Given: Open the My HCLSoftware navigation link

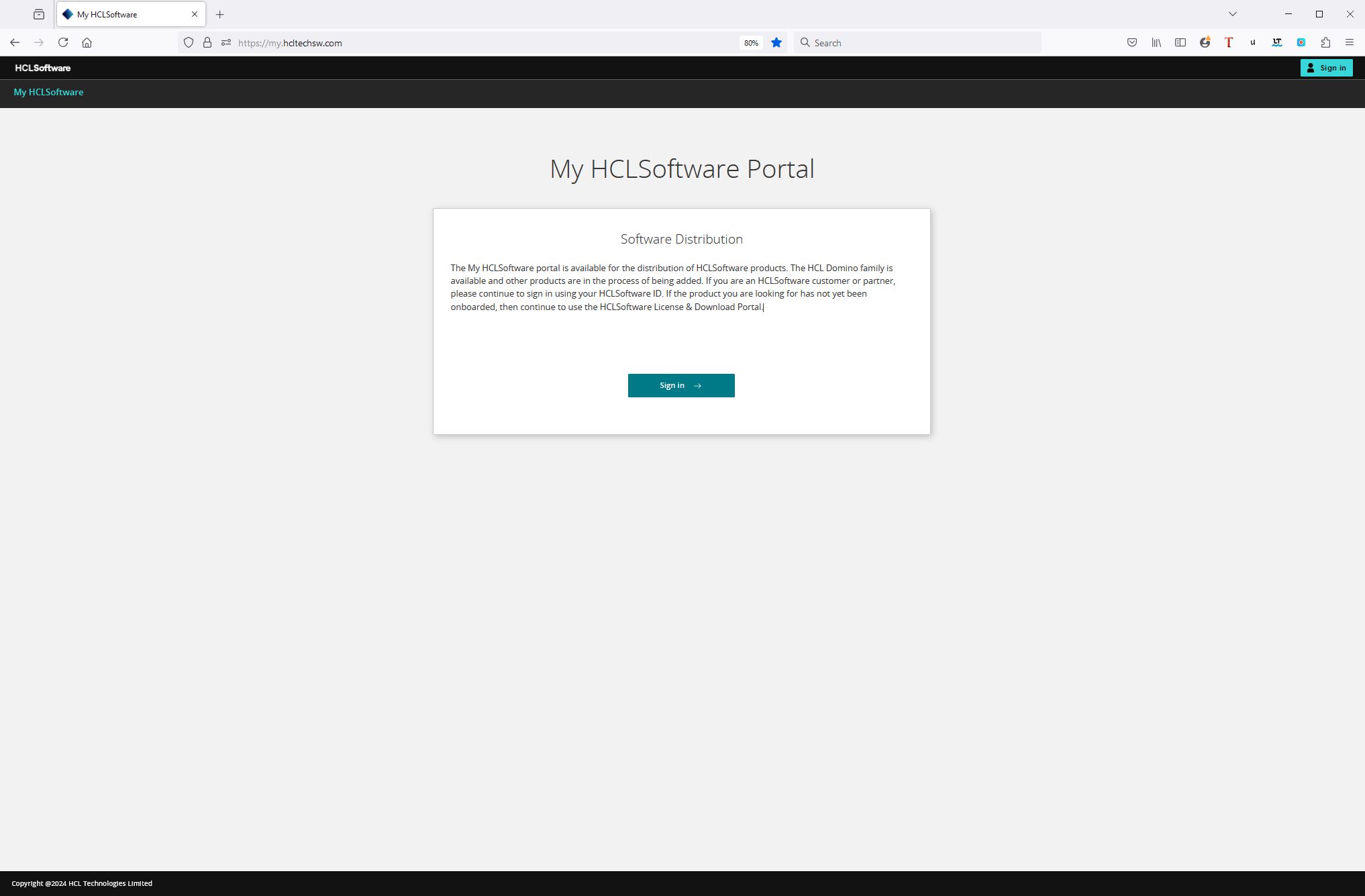Looking at the screenshot, I should (48, 92).
